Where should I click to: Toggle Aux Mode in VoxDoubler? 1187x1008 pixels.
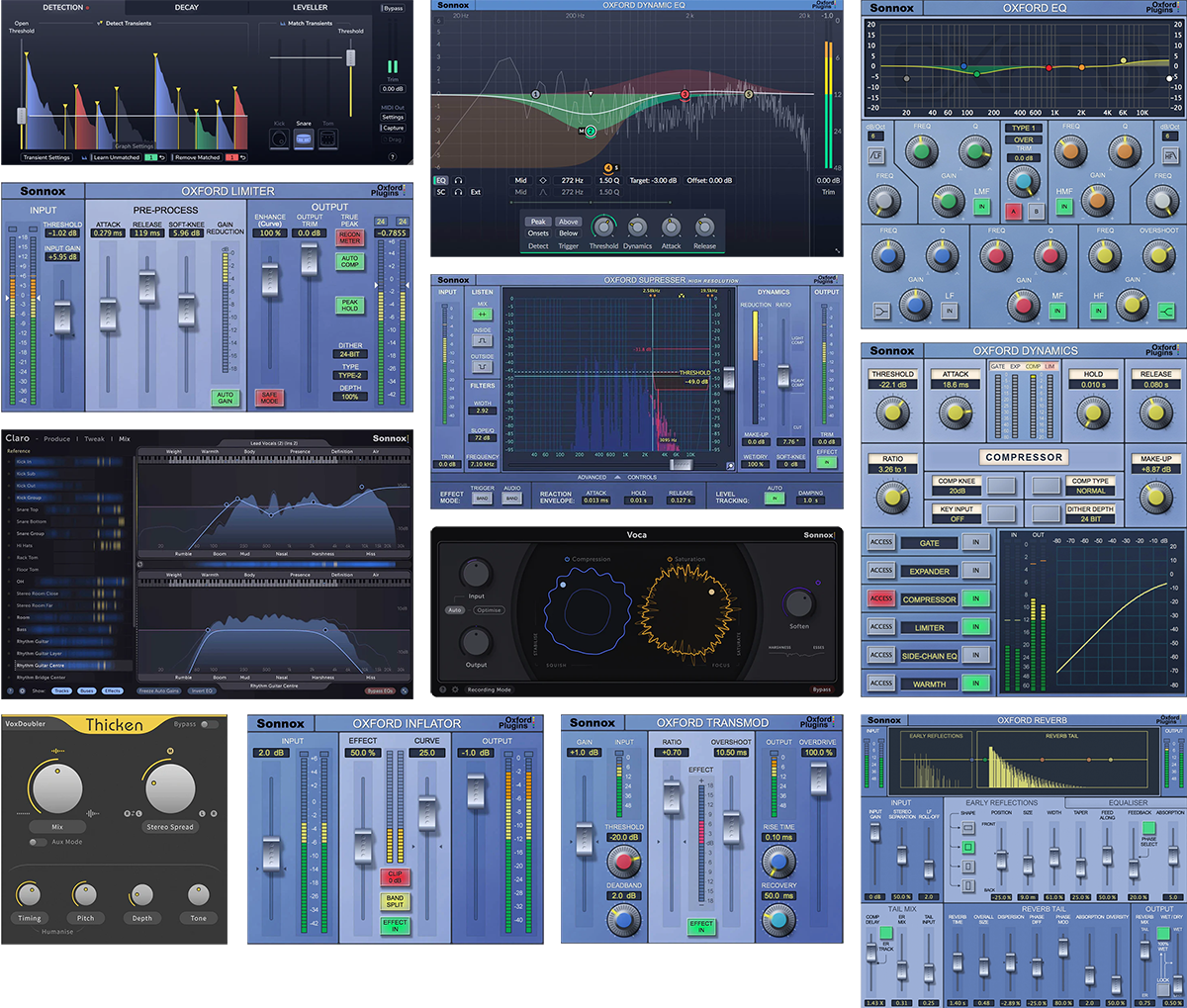coord(39,842)
